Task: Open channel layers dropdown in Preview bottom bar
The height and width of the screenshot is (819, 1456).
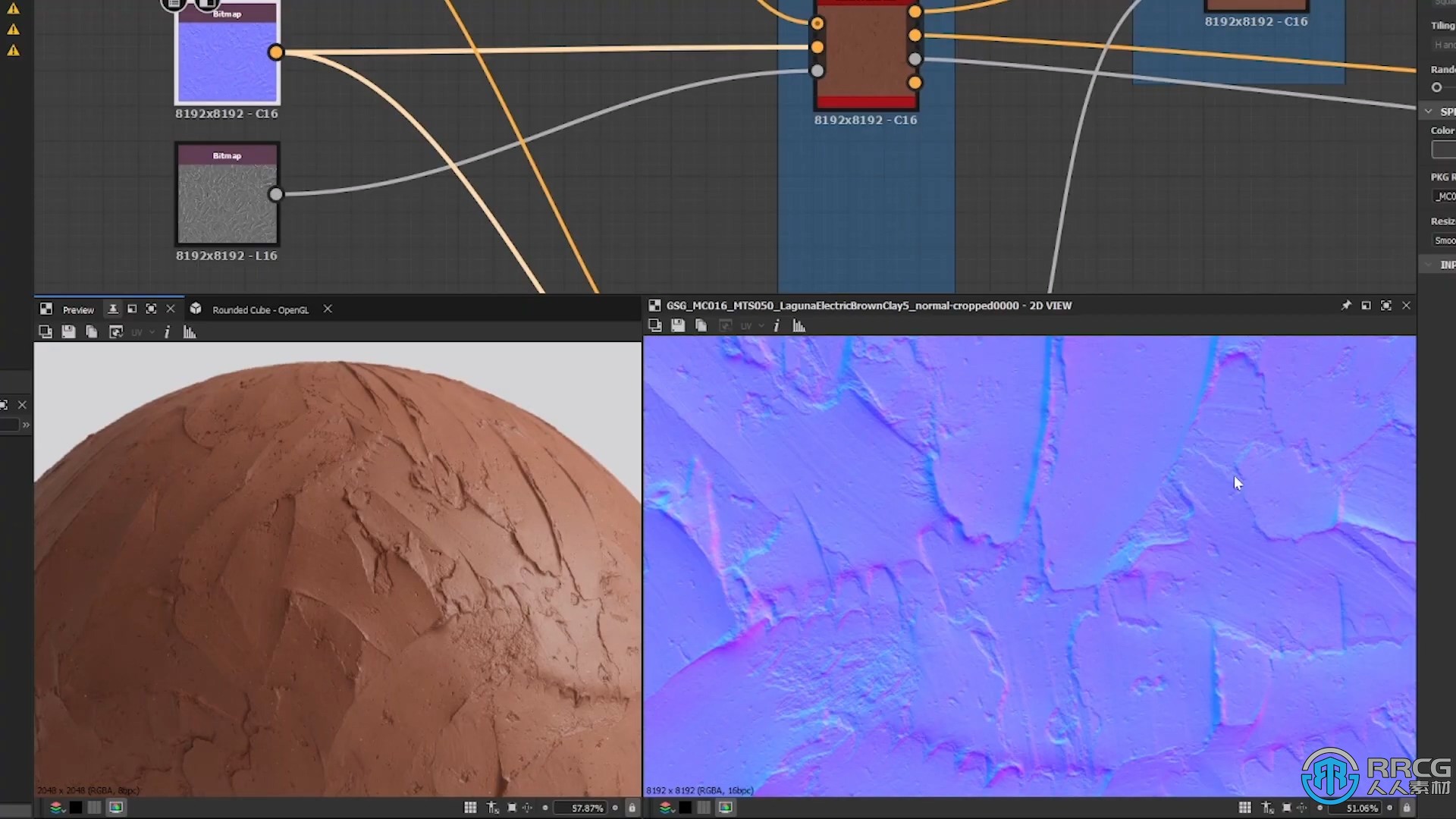Action: point(56,808)
